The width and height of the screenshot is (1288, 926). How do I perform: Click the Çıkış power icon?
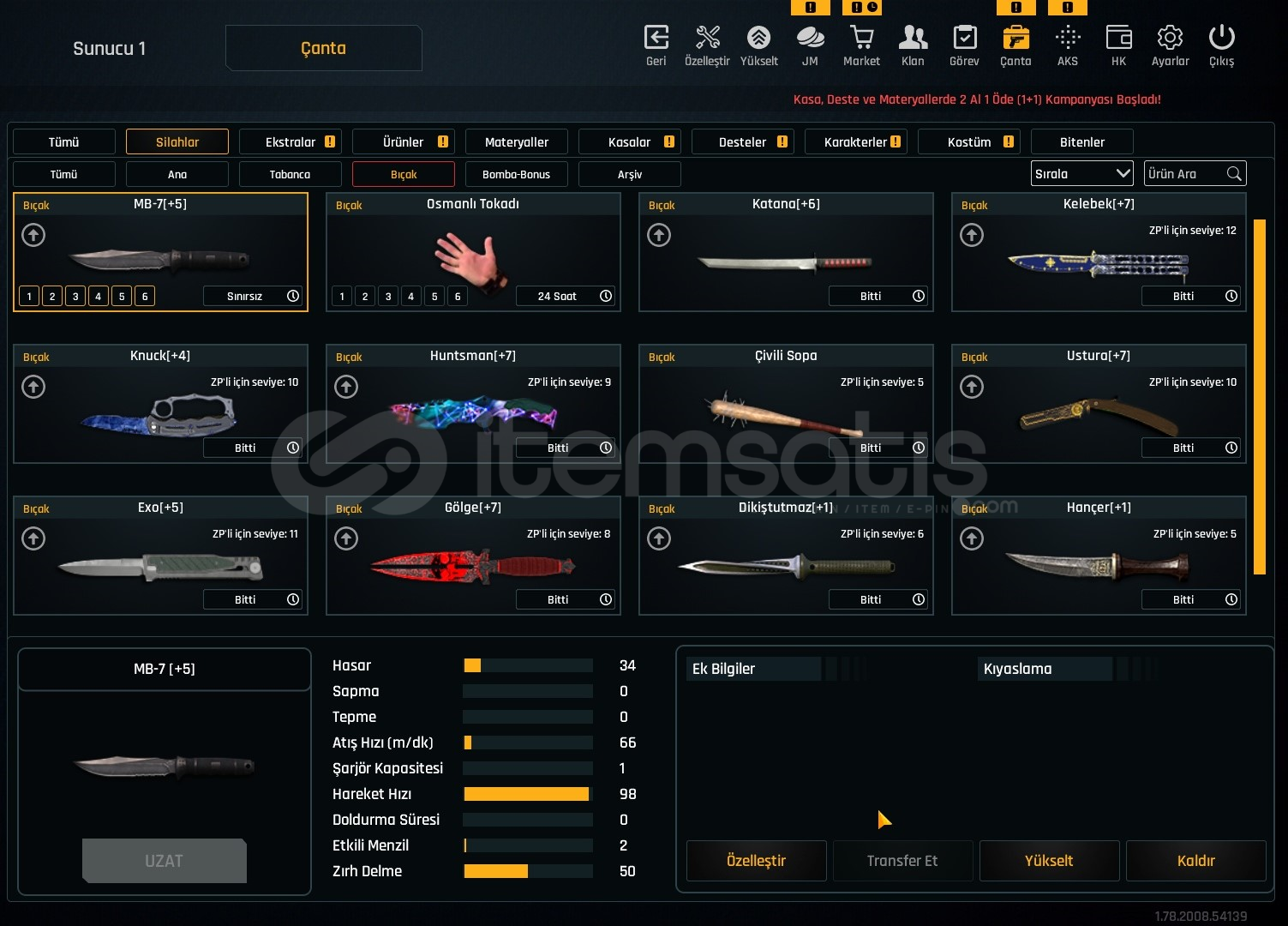click(x=1221, y=38)
